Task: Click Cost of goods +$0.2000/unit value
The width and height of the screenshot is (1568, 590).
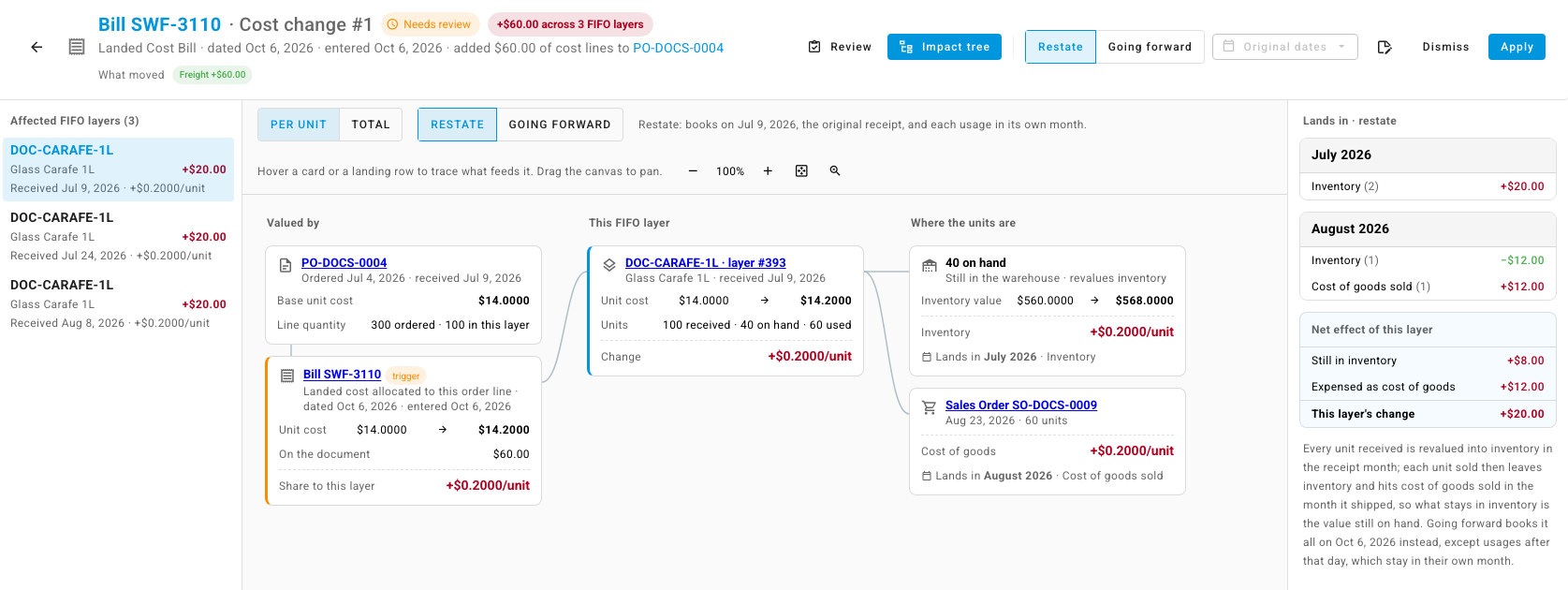Action: 1132,450
